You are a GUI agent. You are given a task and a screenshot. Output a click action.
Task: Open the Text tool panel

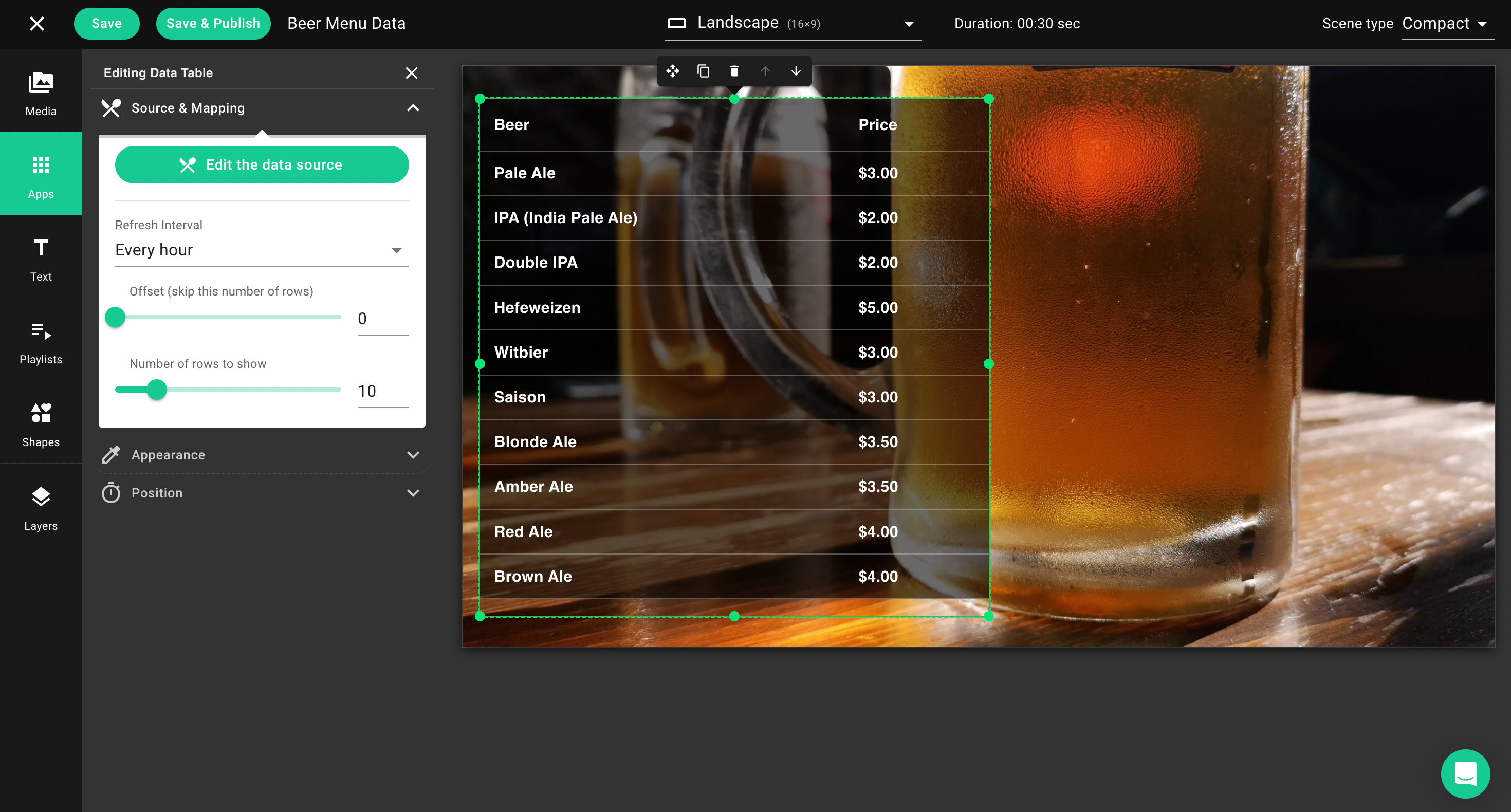pos(40,258)
